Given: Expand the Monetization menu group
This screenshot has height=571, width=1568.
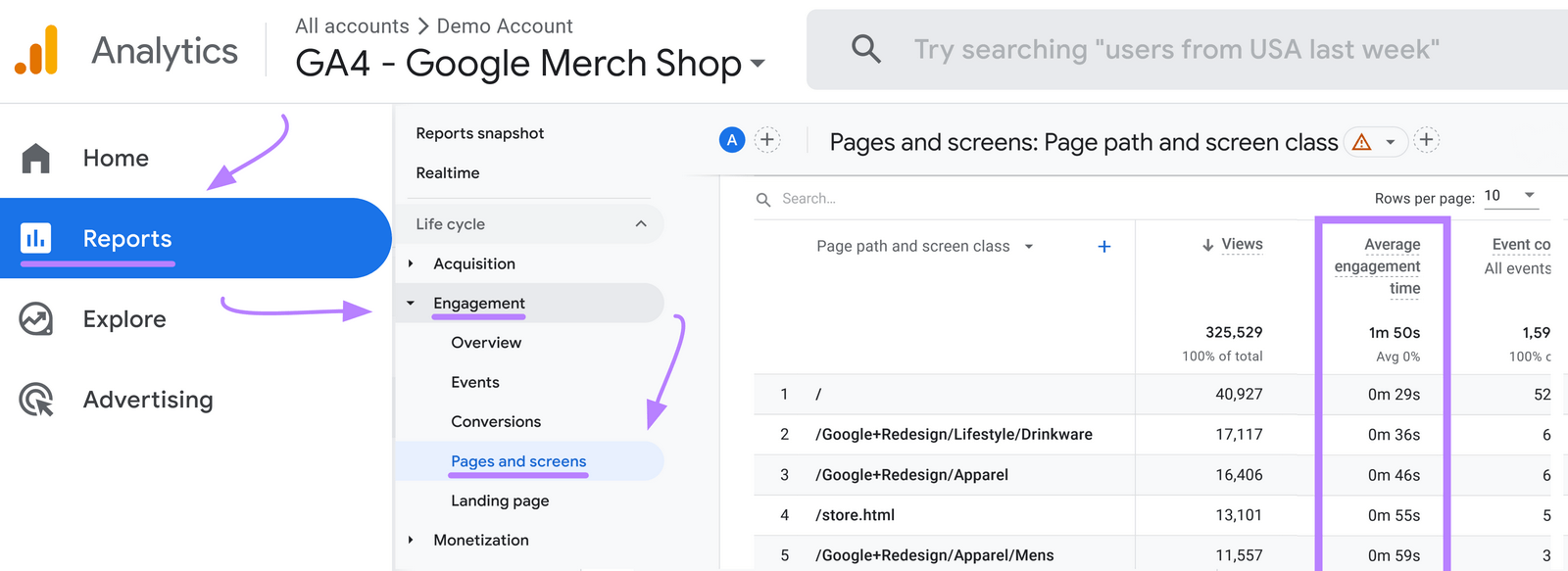Looking at the screenshot, I should click(411, 540).
